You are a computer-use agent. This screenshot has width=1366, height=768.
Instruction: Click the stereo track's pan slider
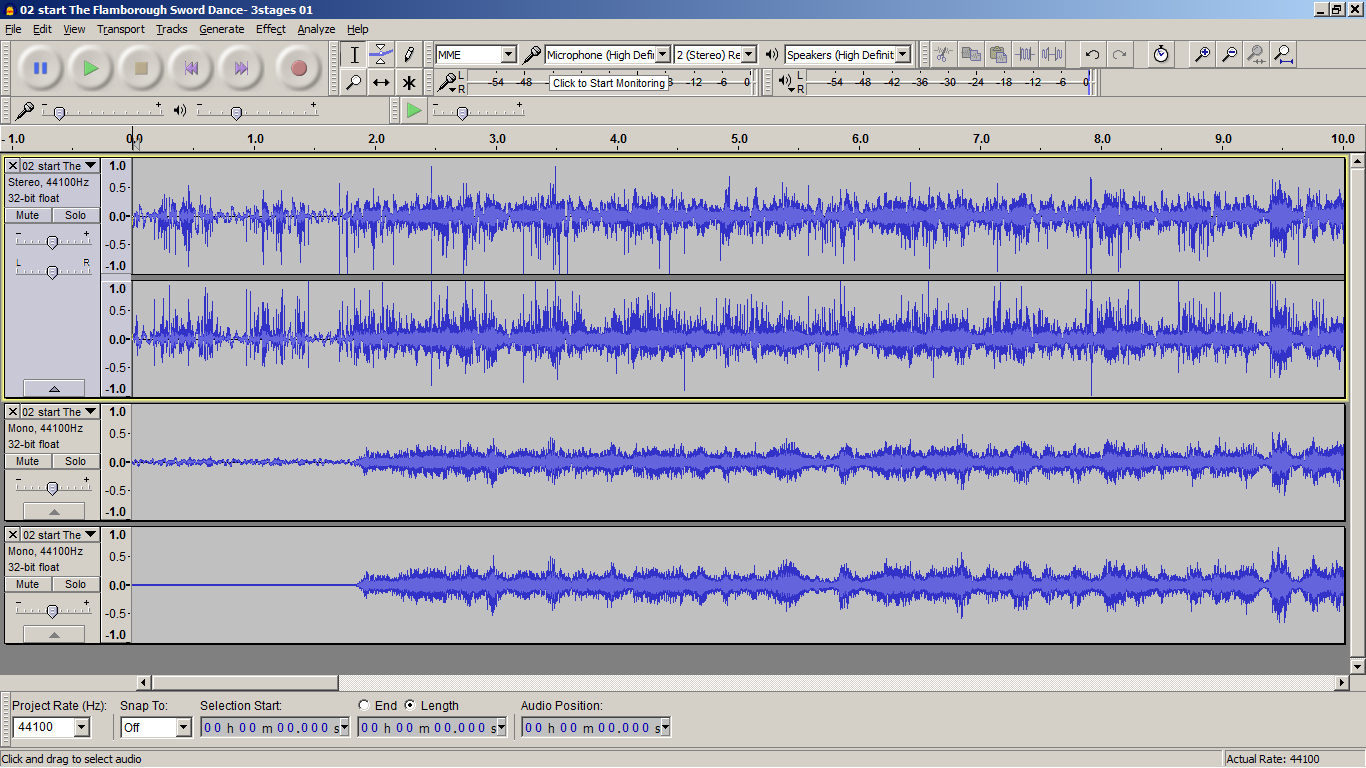point(52,271)
